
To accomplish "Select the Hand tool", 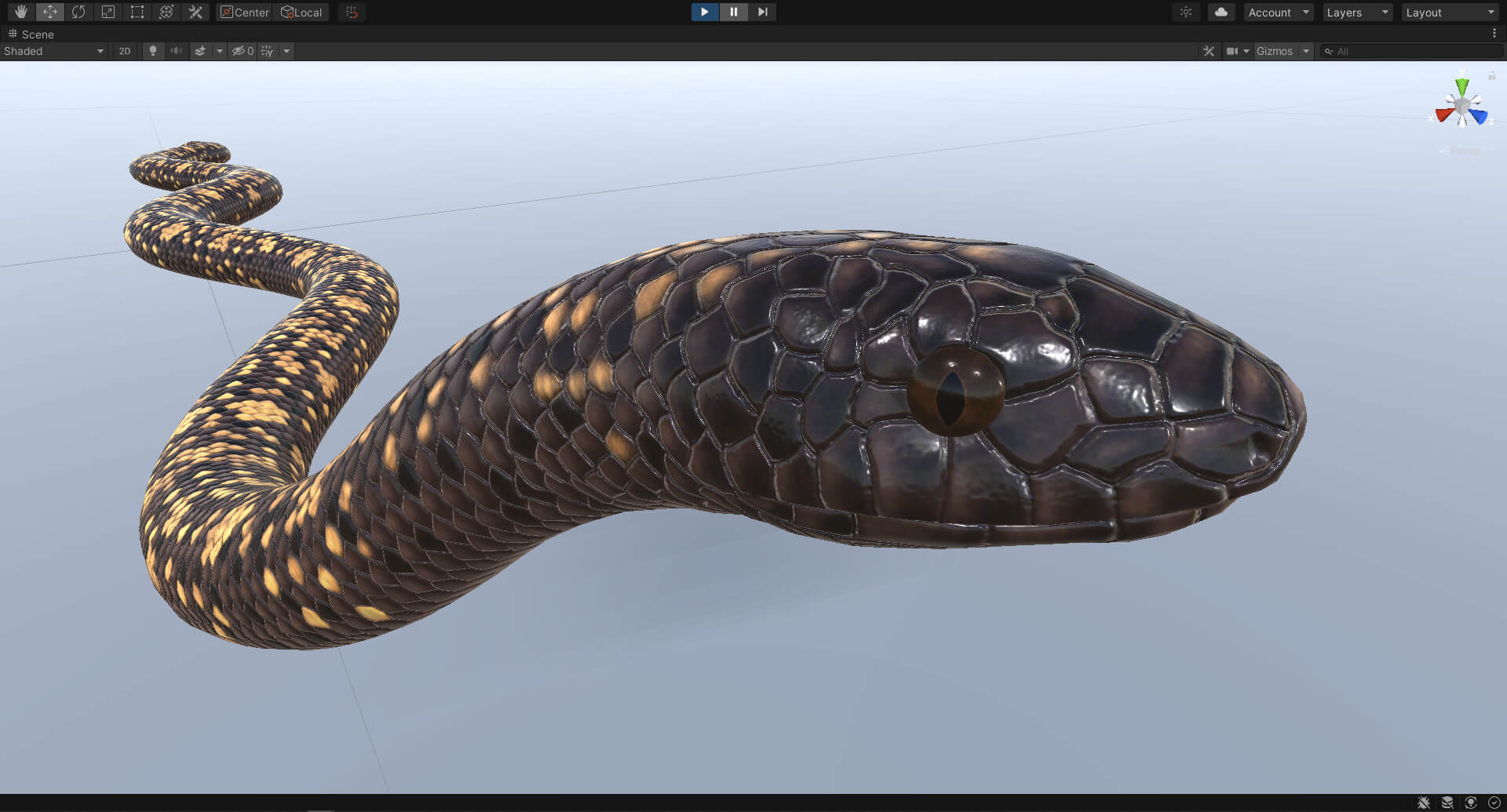I will click(x=21, y=12).
